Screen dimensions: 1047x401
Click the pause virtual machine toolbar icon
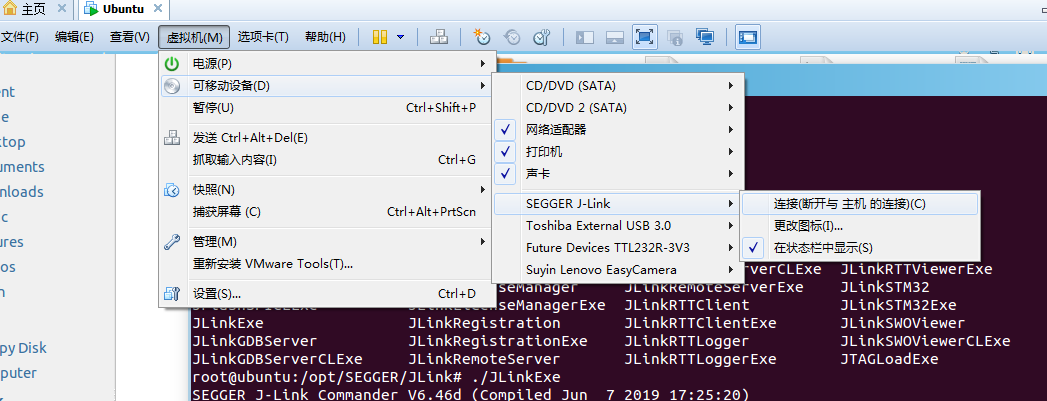[379, 37]
